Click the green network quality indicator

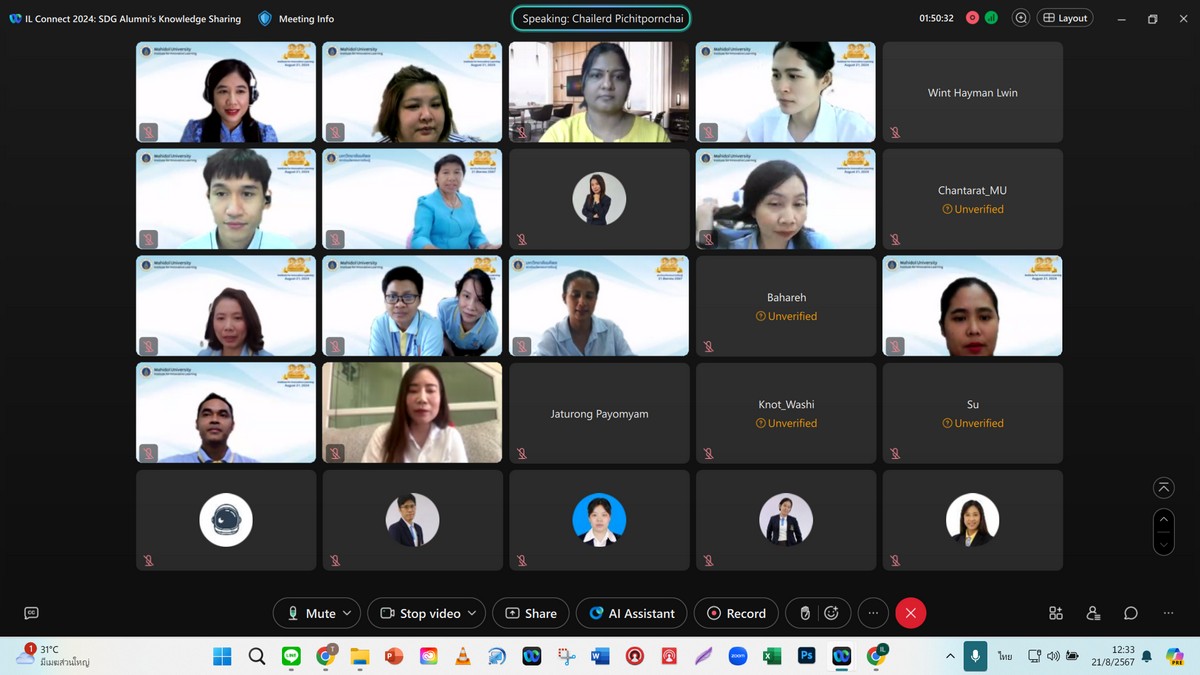click(991, 18)
